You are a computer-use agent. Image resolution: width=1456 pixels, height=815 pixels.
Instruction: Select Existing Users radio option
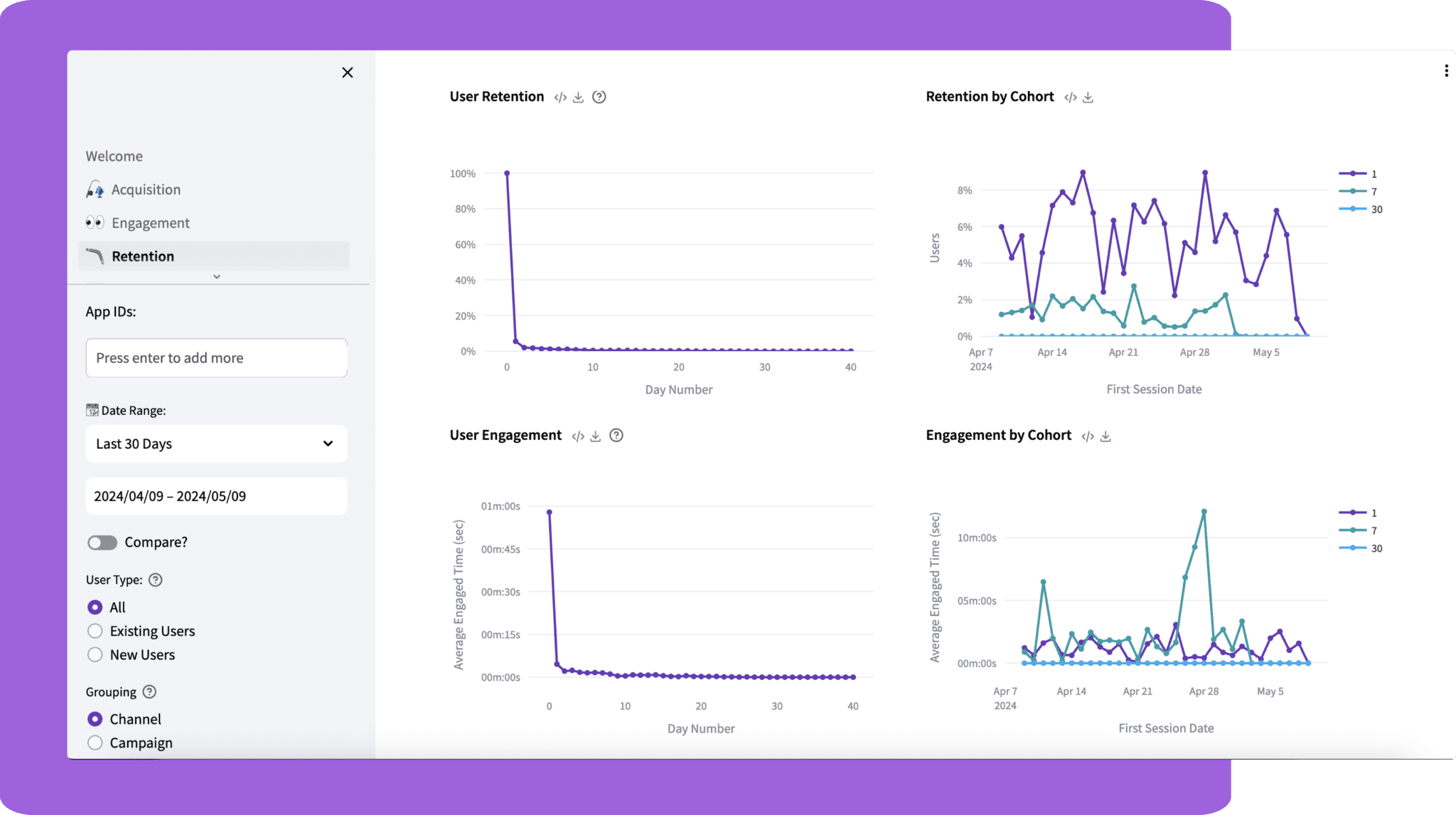click(95, 631)
